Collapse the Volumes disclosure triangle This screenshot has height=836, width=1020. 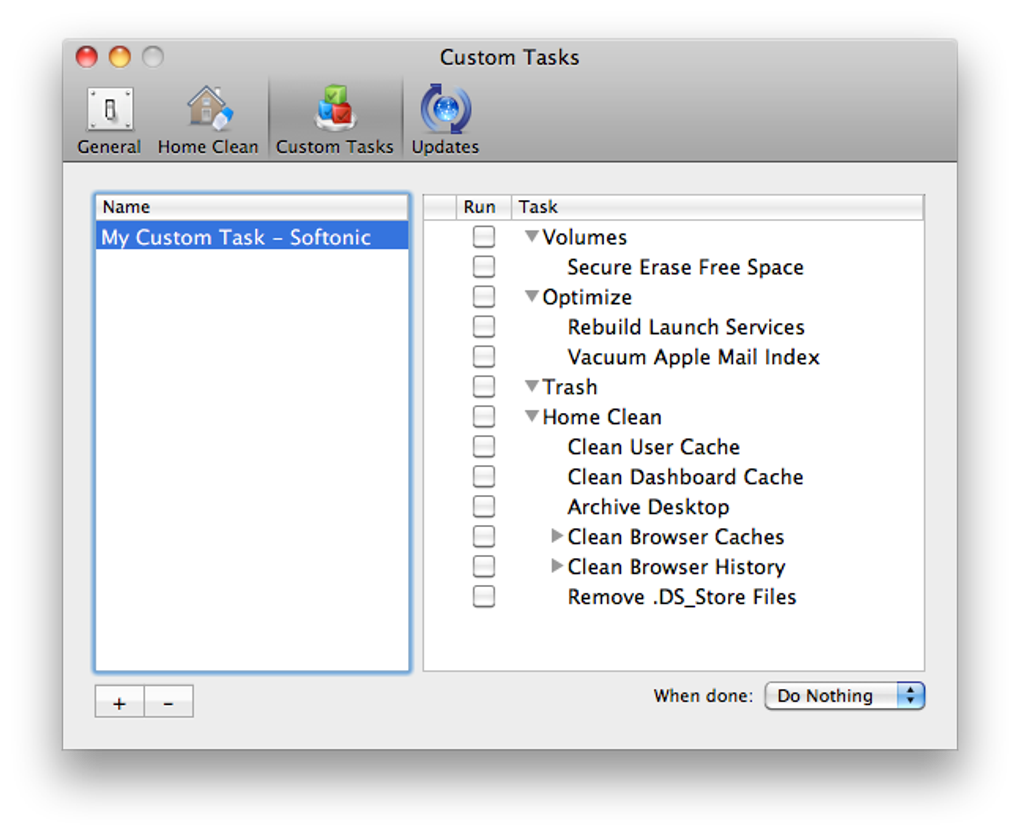(531, 236)
